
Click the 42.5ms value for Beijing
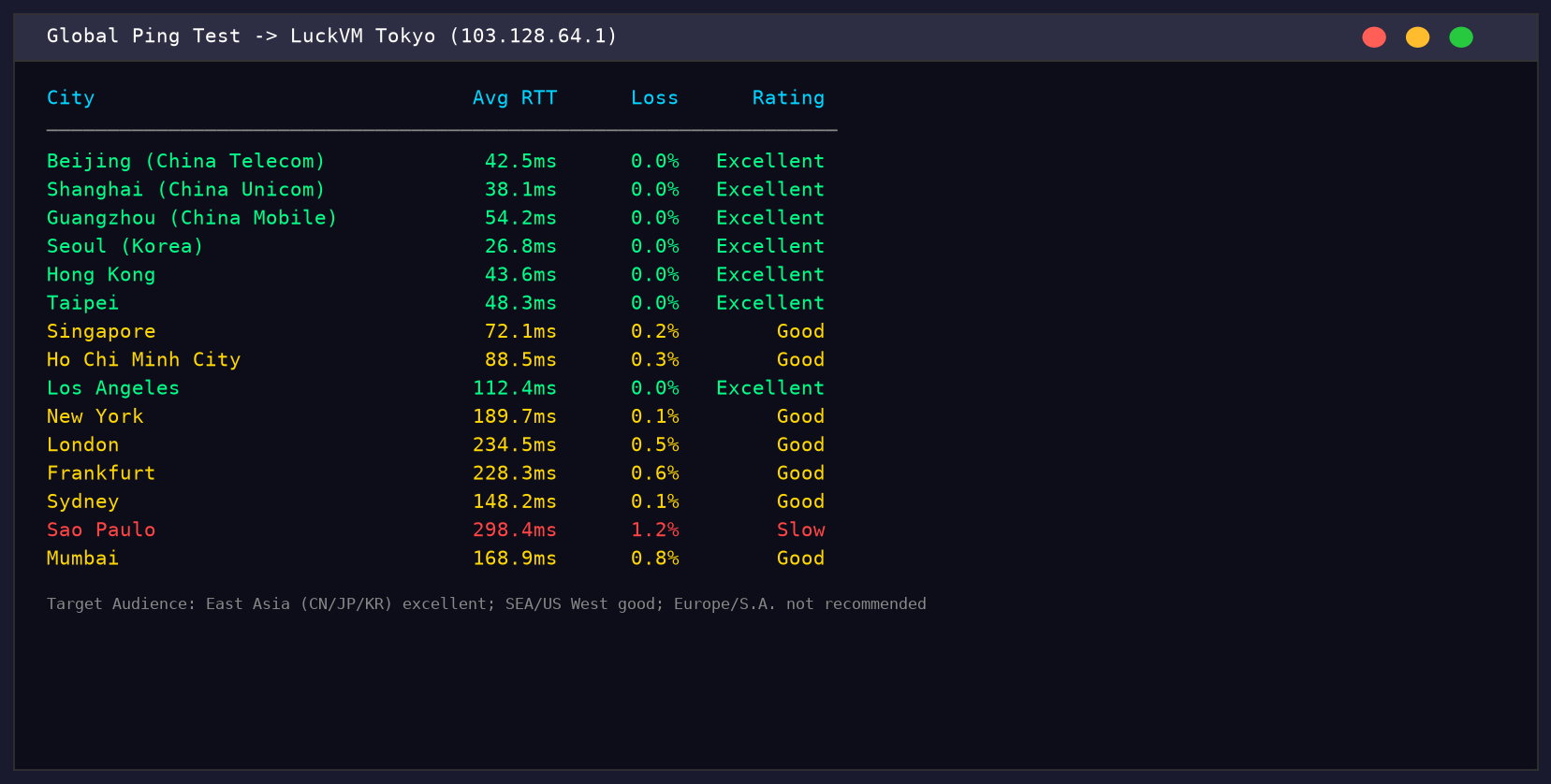click(x=520, y=161)
